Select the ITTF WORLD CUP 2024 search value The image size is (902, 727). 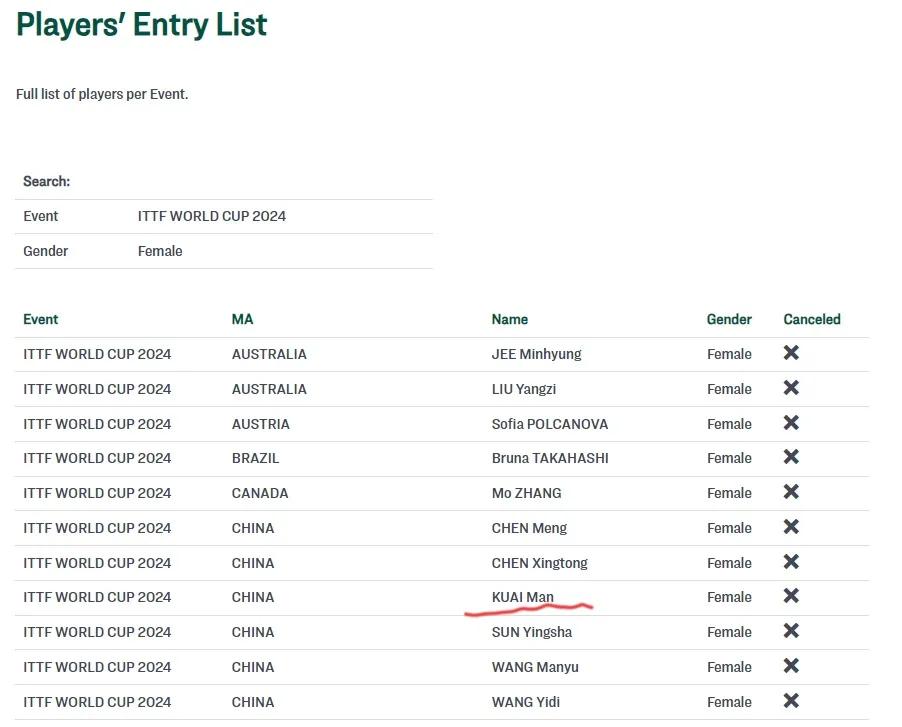212,216
